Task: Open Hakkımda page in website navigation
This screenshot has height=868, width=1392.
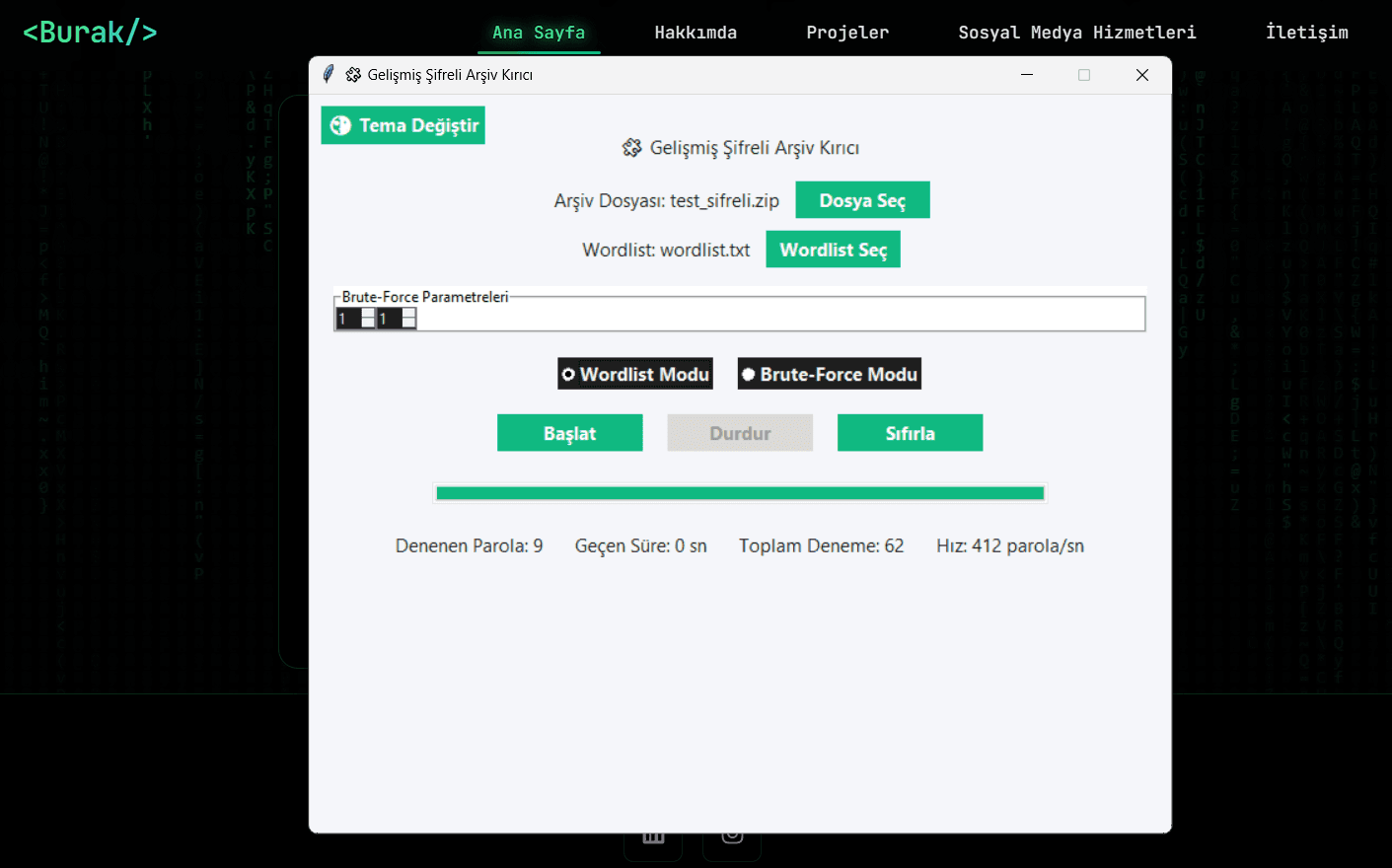Action: (x=696, y=33)
